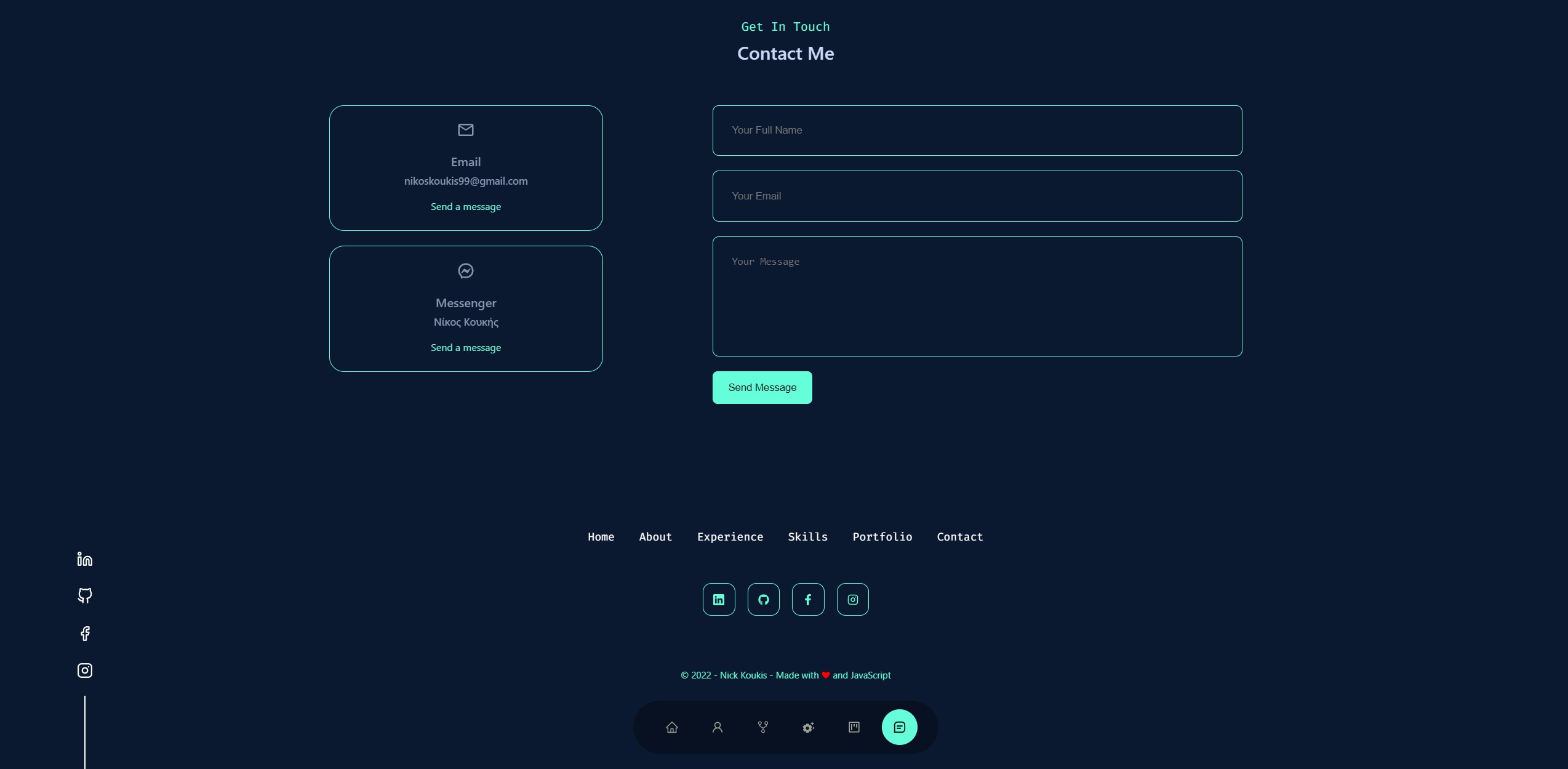The height and width of the screenshot is (769, 1568).
Task: Click the envelope icon in Email card
Action: tap(466, 130)
